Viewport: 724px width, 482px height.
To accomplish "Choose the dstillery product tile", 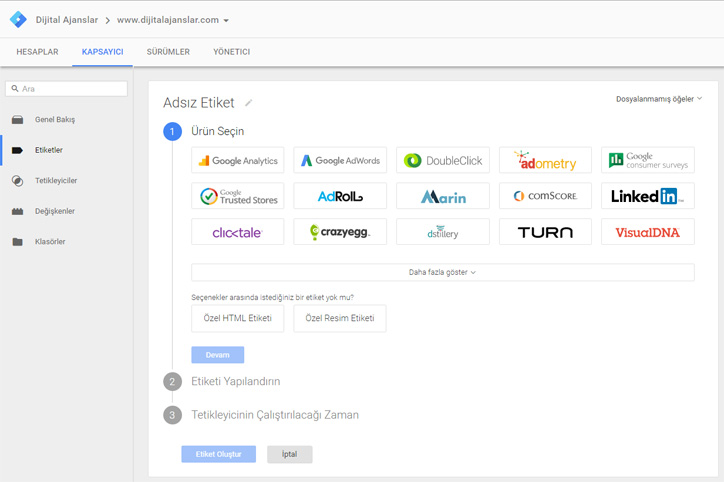I will click(443, 232).
